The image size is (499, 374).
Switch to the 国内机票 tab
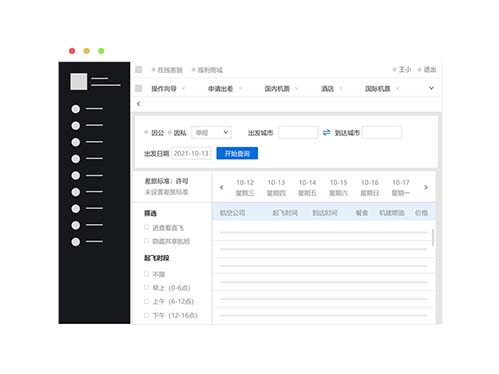(277, 89)
